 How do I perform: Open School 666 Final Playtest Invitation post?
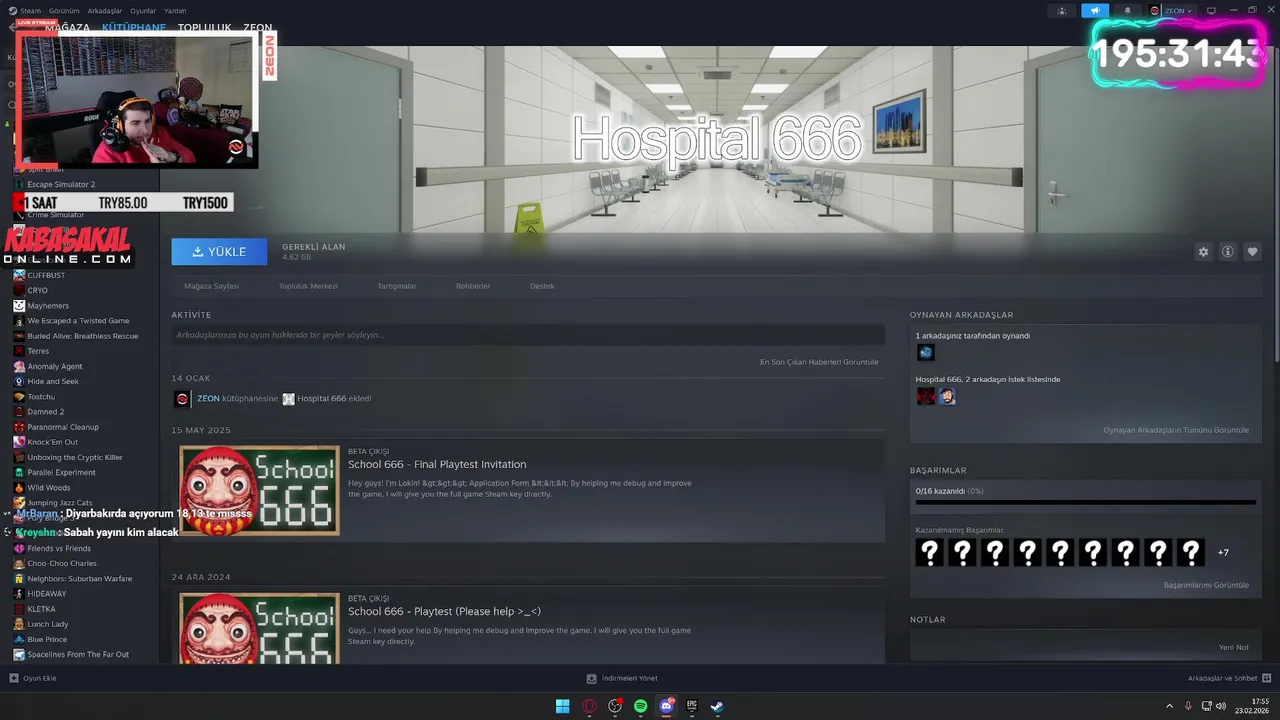pos(437,464)
